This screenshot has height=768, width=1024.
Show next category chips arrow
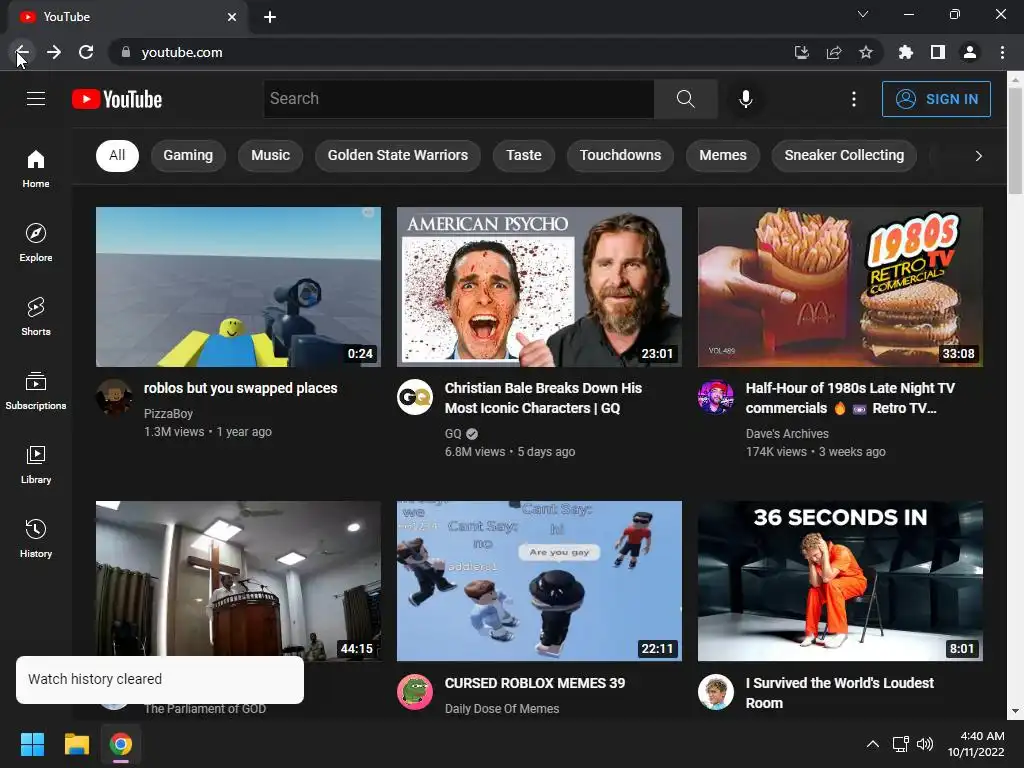(978, 155)
